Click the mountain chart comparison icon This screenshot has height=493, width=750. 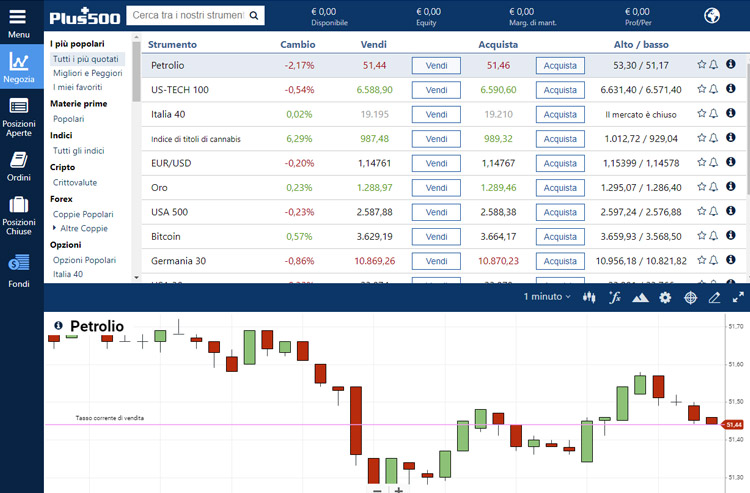[x=640, y=298]
